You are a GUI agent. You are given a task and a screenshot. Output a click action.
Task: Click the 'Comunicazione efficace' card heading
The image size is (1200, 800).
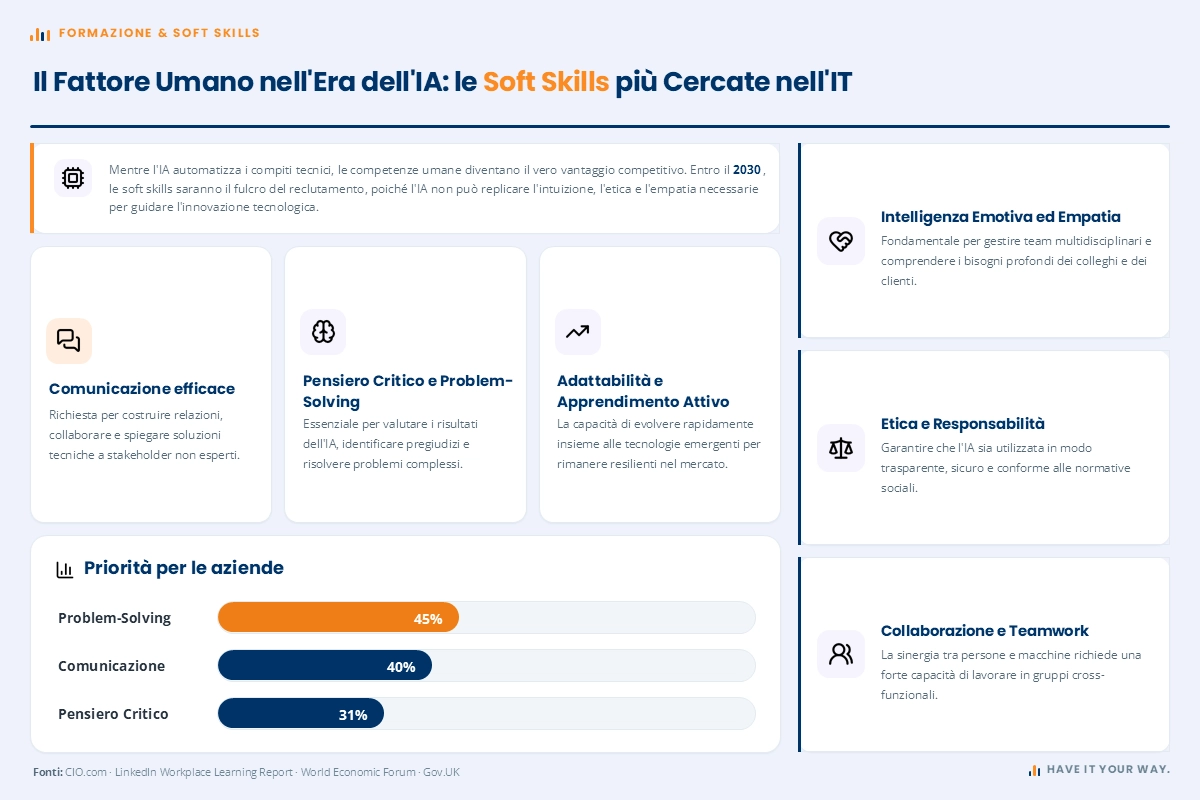pyautogui.click(x=142, y=389)
